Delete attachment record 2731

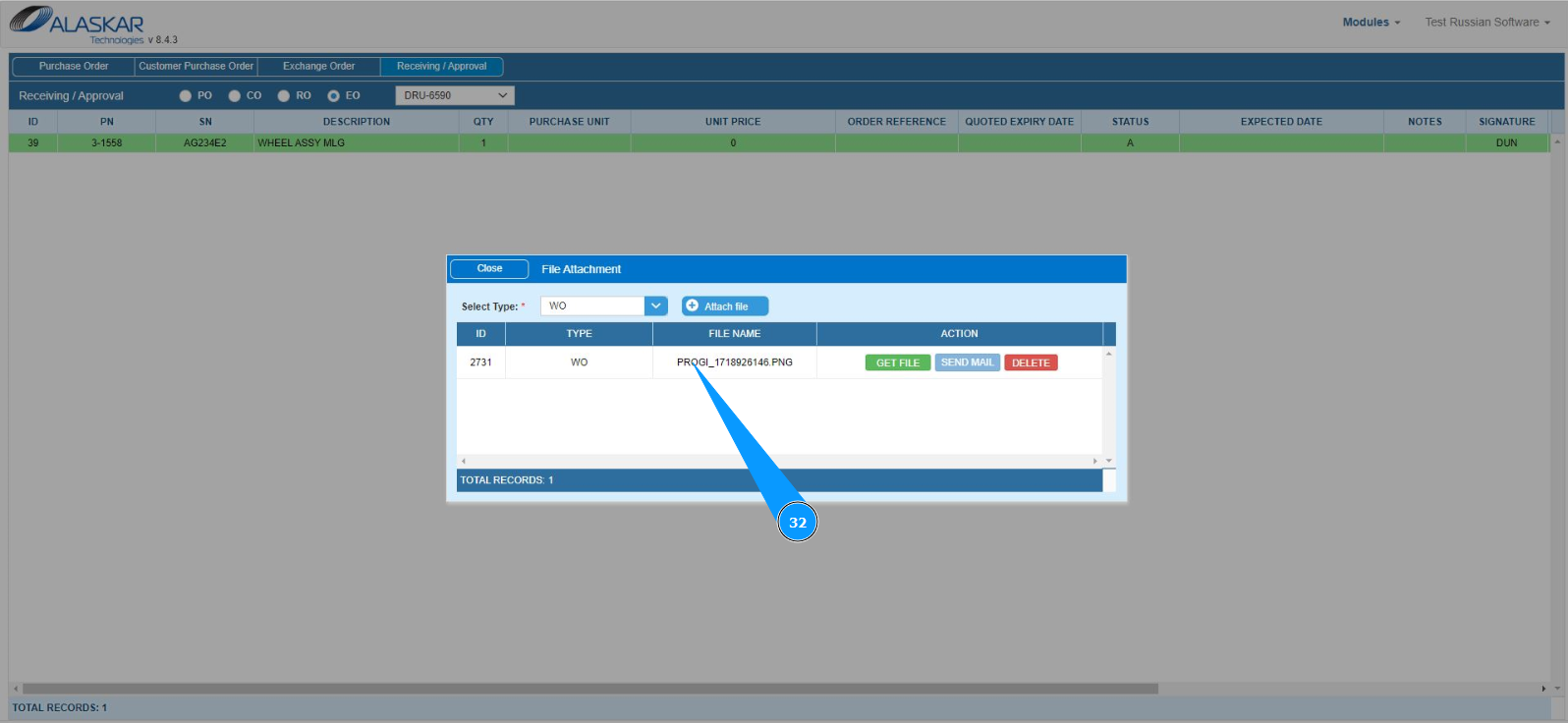[1031, 362]
